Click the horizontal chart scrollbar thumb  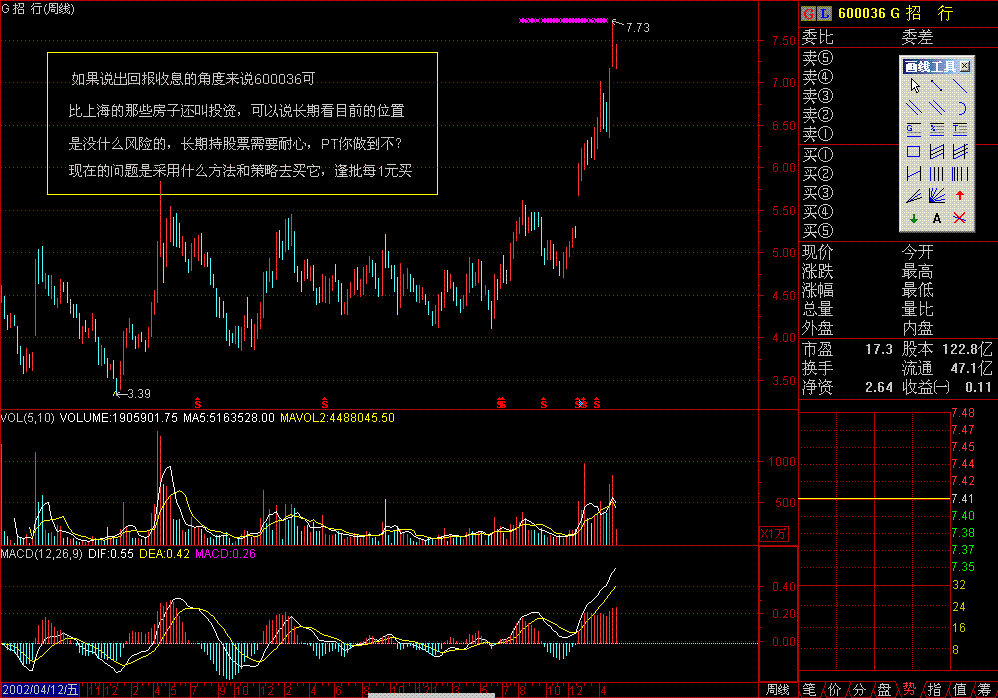432,695
